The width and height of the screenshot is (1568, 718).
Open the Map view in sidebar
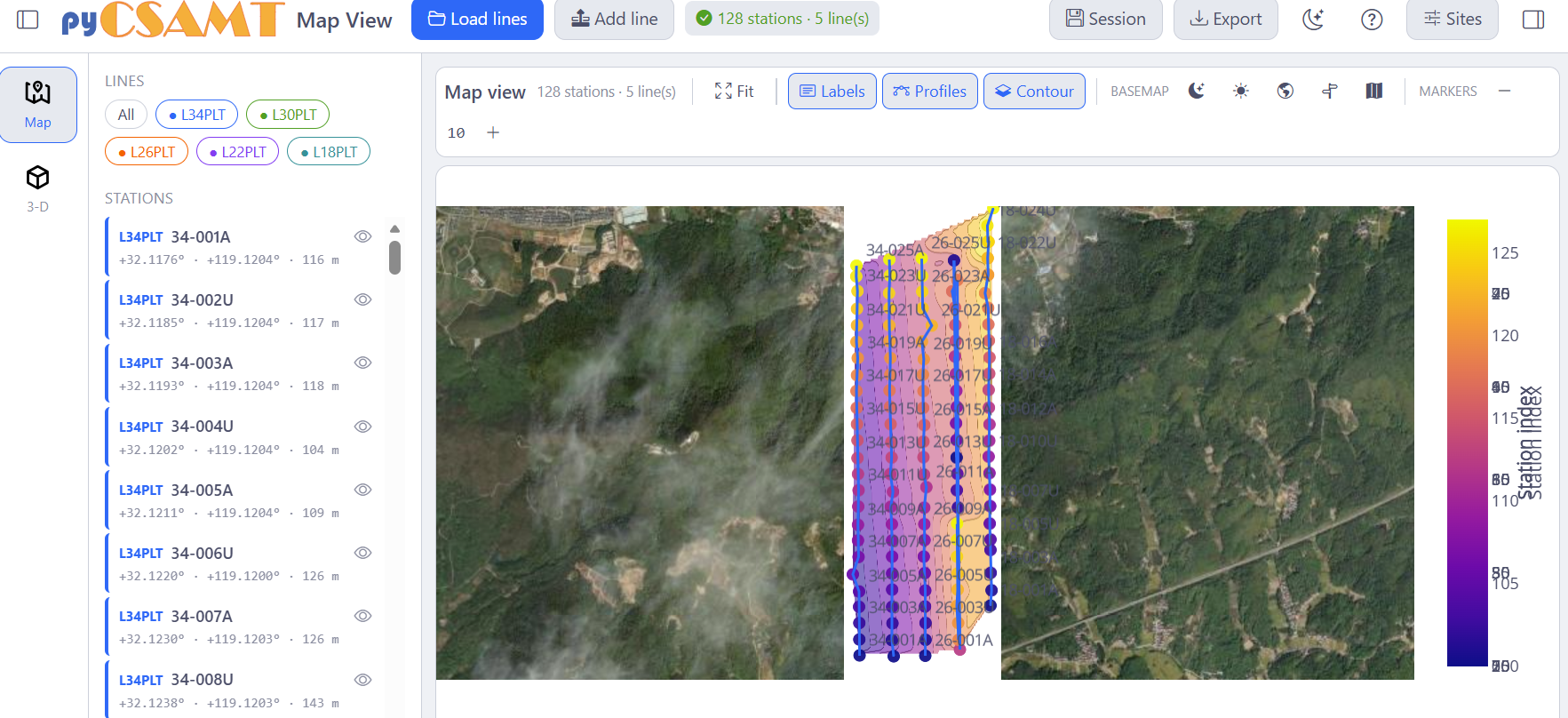(x=38, y=105)
